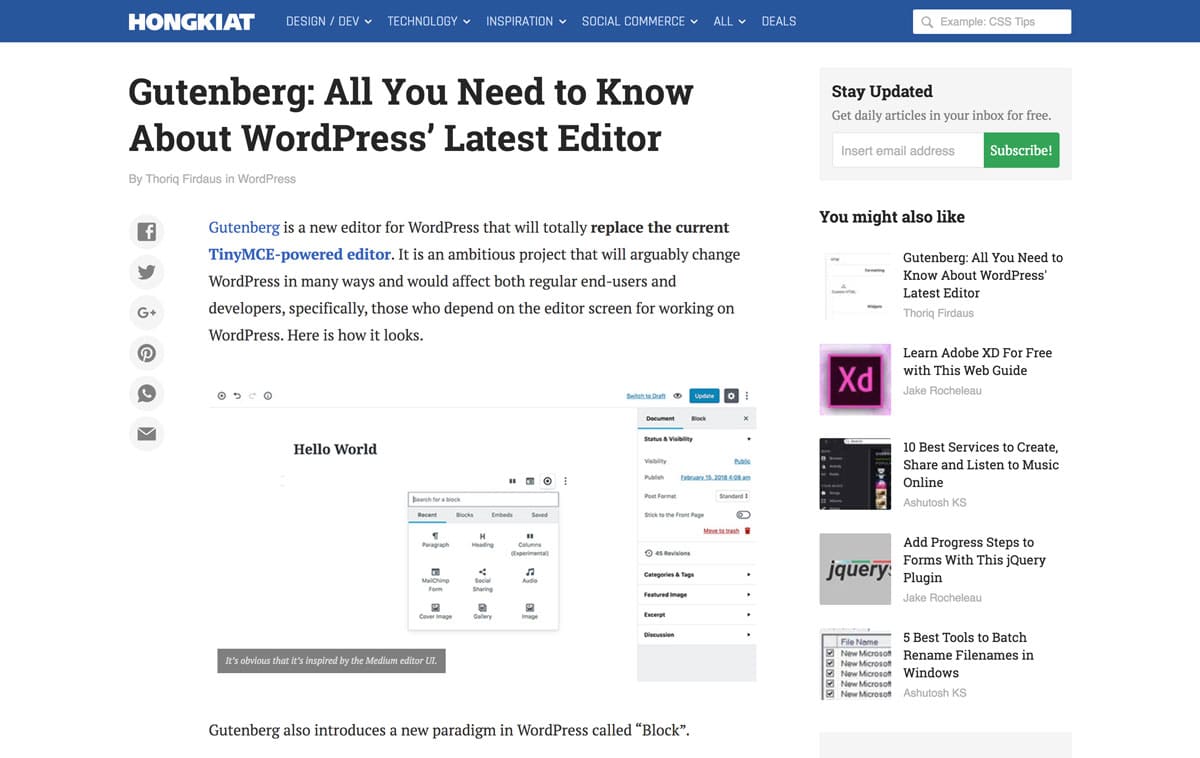Open author Thoriq Firdaus link in byline
The width and height of the screenshot is (1200, 758).
click(x=182, y=179)
